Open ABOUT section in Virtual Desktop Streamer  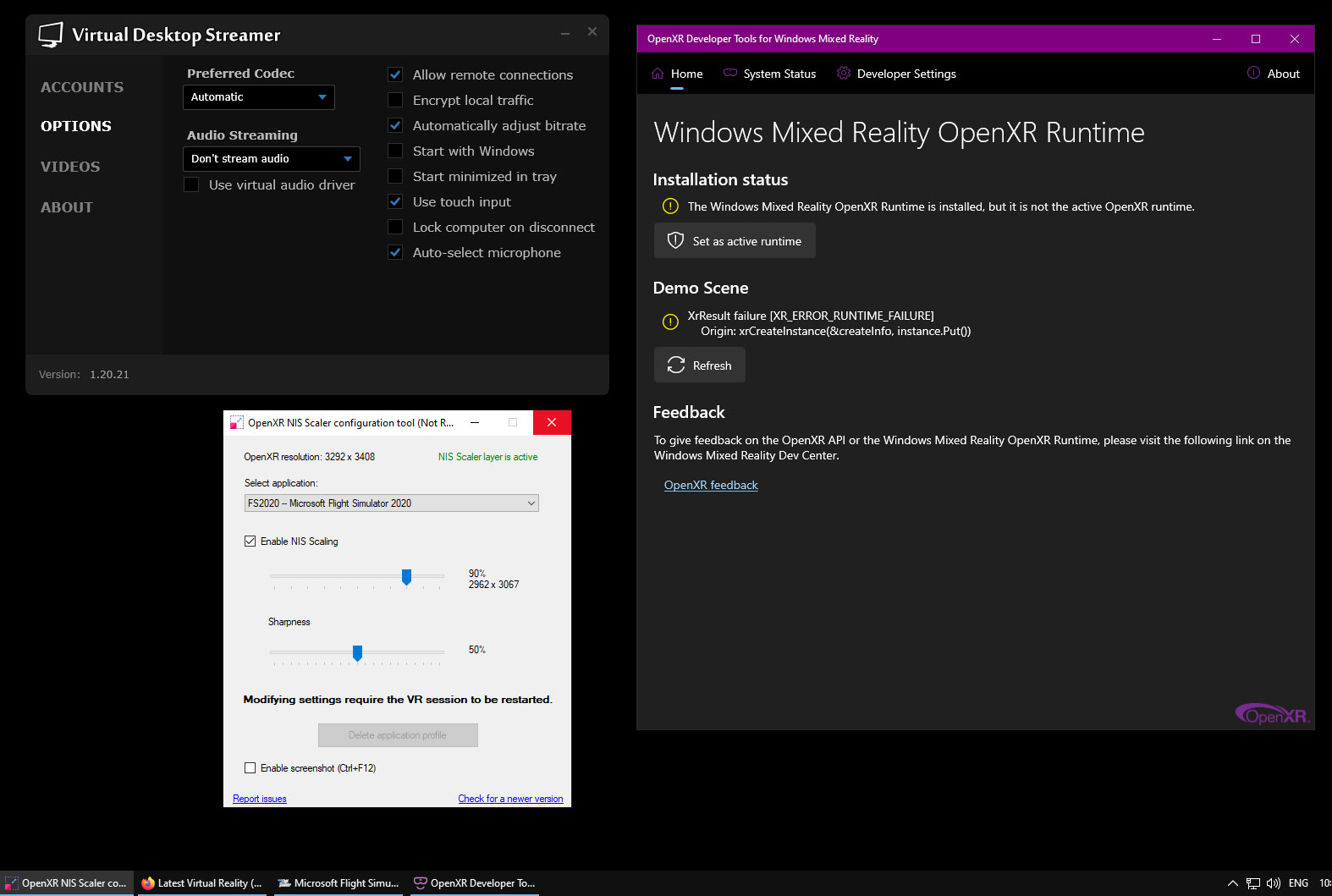pyautogui.click(x=67, y=207)
